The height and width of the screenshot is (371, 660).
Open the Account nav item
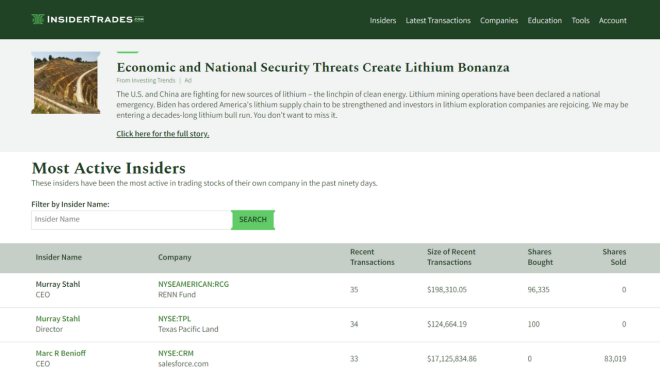coord(612,20)
